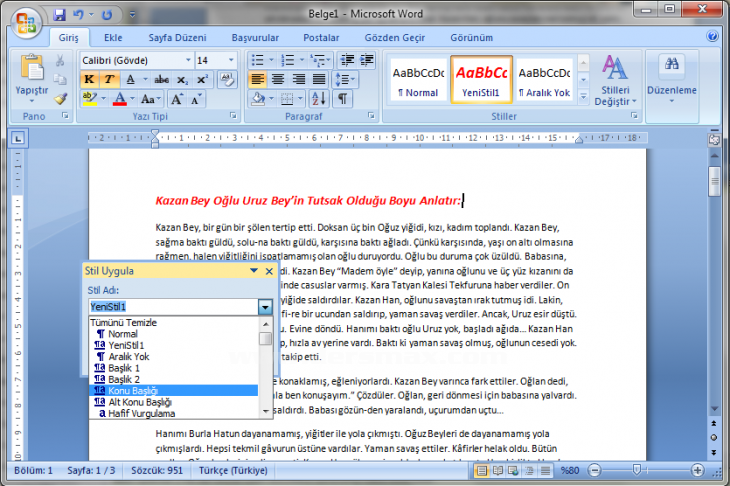The image size is (730, 486).
Task: Undo the last action
Action: point(78,15)
